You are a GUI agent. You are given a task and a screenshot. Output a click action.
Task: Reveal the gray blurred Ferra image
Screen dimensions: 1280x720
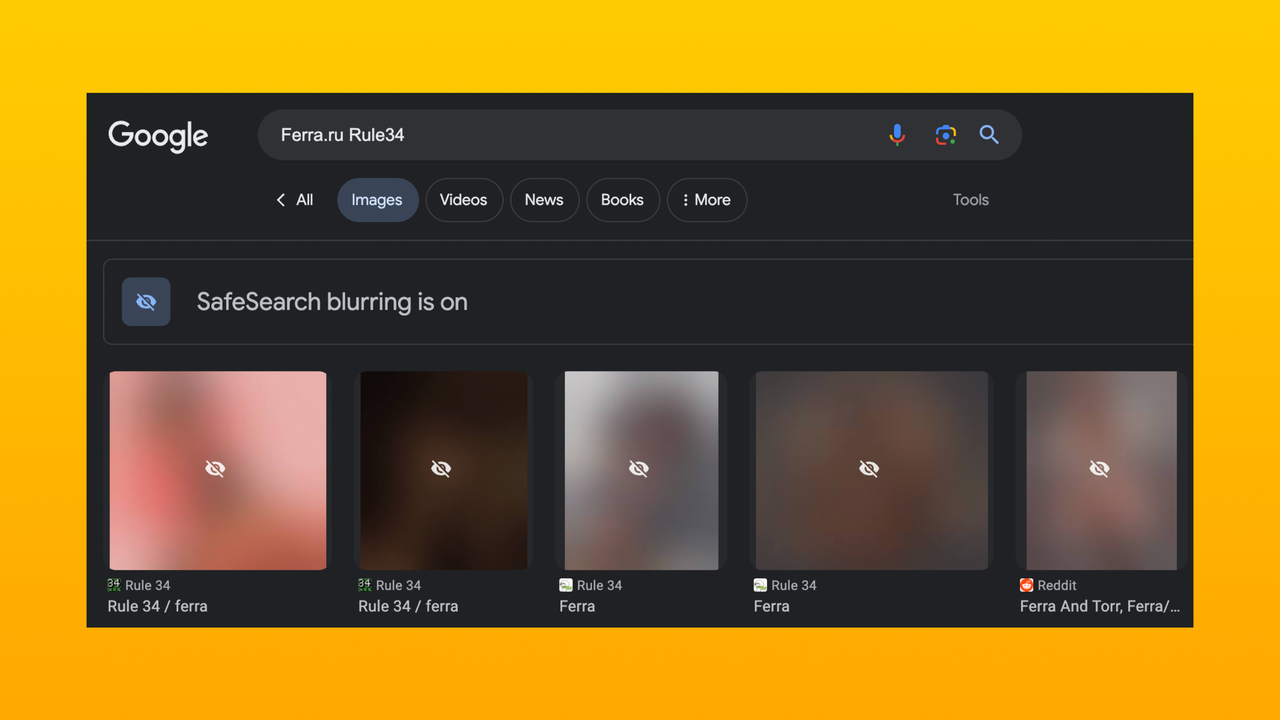point(641,470)
